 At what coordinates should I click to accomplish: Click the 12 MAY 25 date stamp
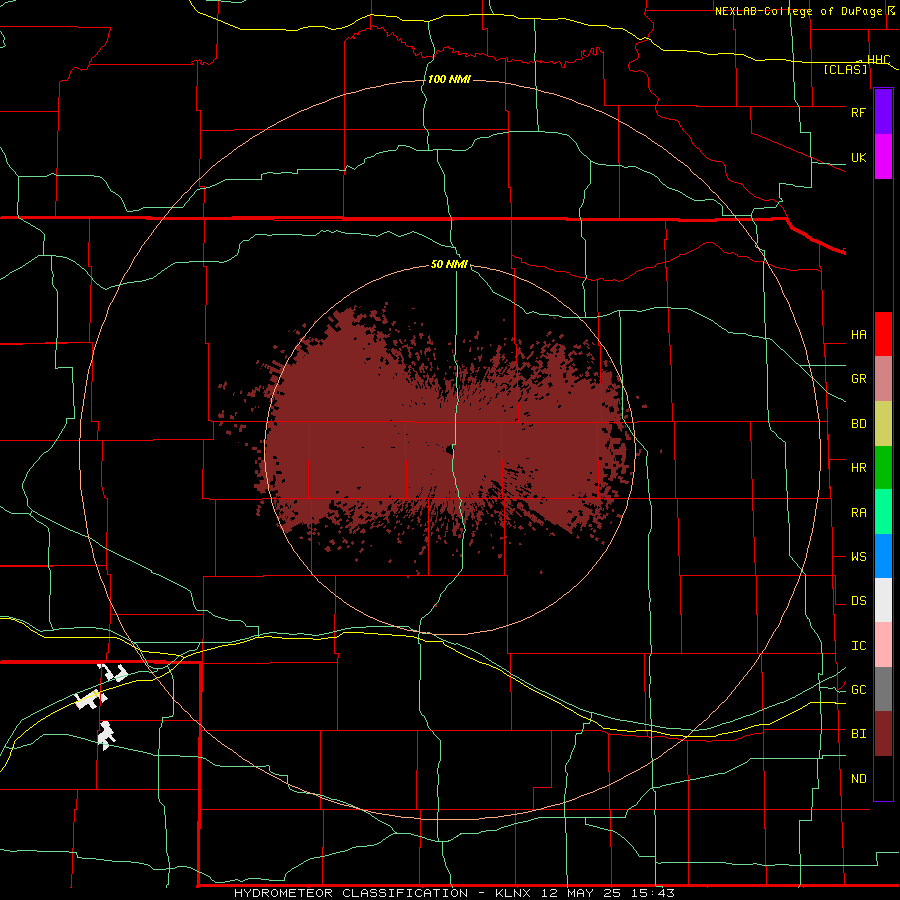[x=583, y=893]
